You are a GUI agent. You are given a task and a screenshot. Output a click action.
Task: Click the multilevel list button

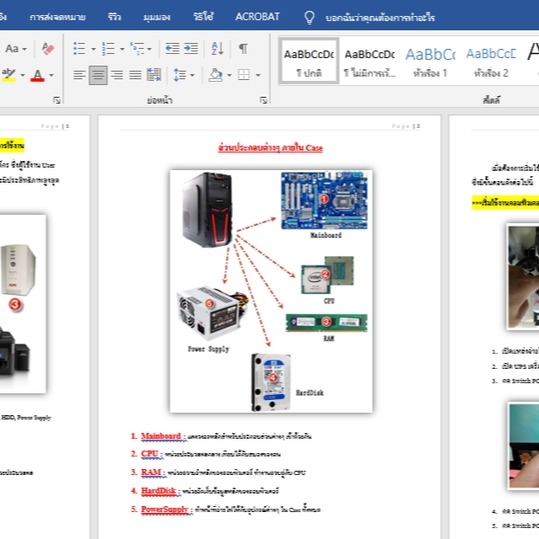tap(137, 48)
